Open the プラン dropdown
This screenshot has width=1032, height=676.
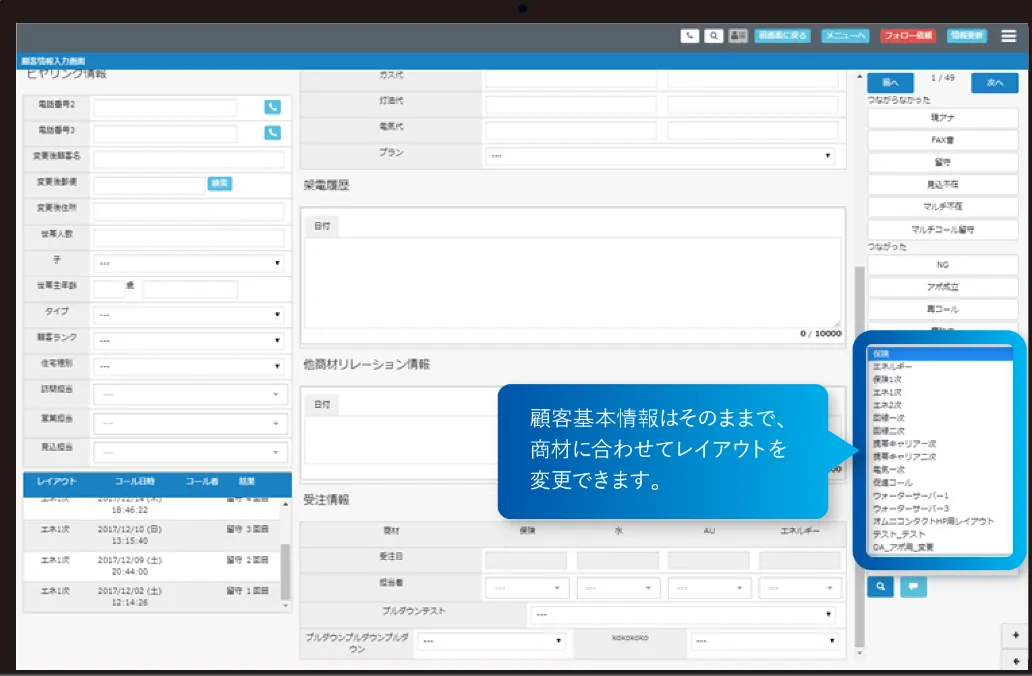pyautogui.click(x=660, y=156)
